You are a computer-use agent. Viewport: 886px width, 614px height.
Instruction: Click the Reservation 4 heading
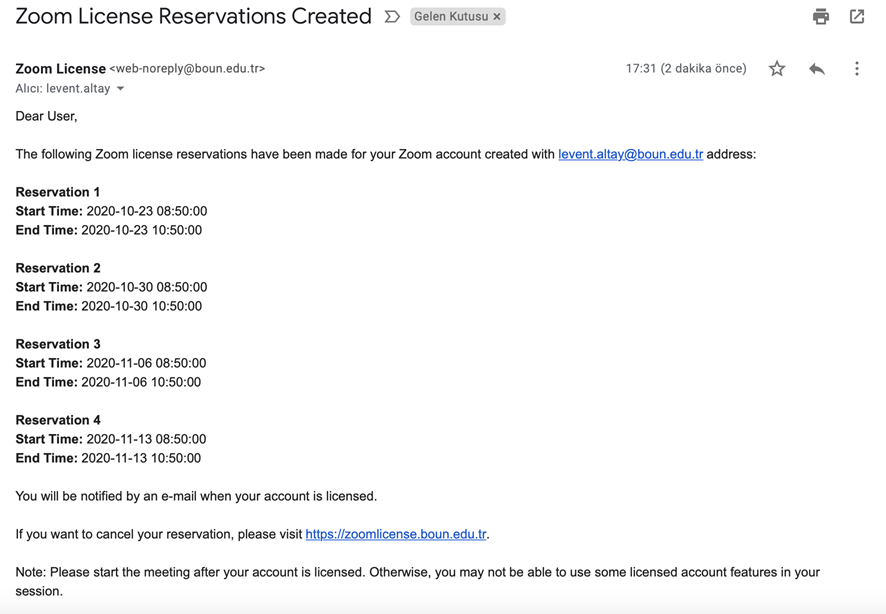pos(58,420)
